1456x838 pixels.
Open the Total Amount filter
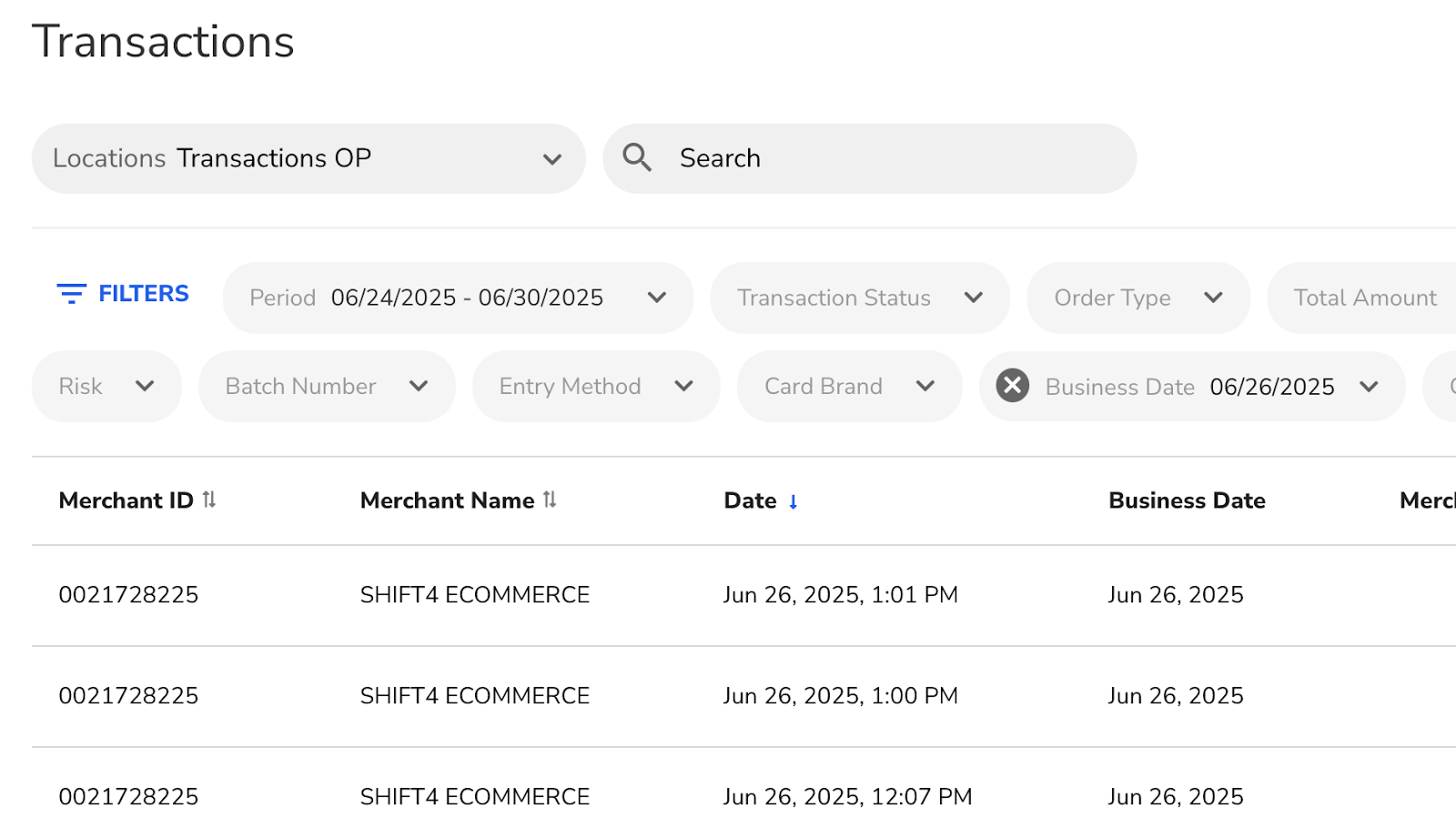[1365, 298]
